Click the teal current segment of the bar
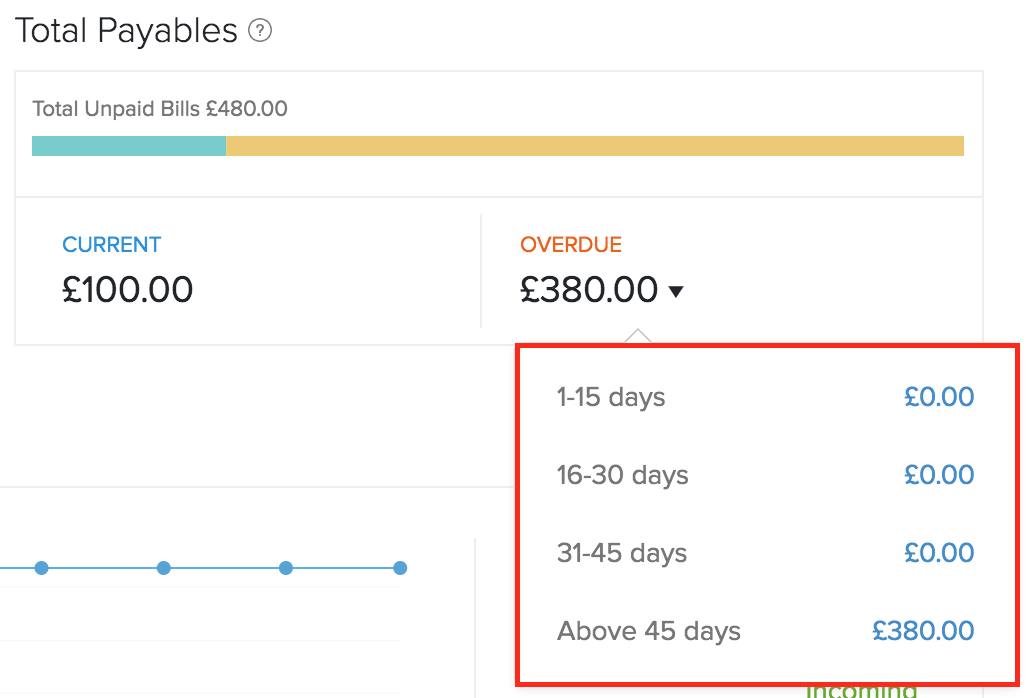Viewport: 1034px width, 698px height. click(129, 146)
